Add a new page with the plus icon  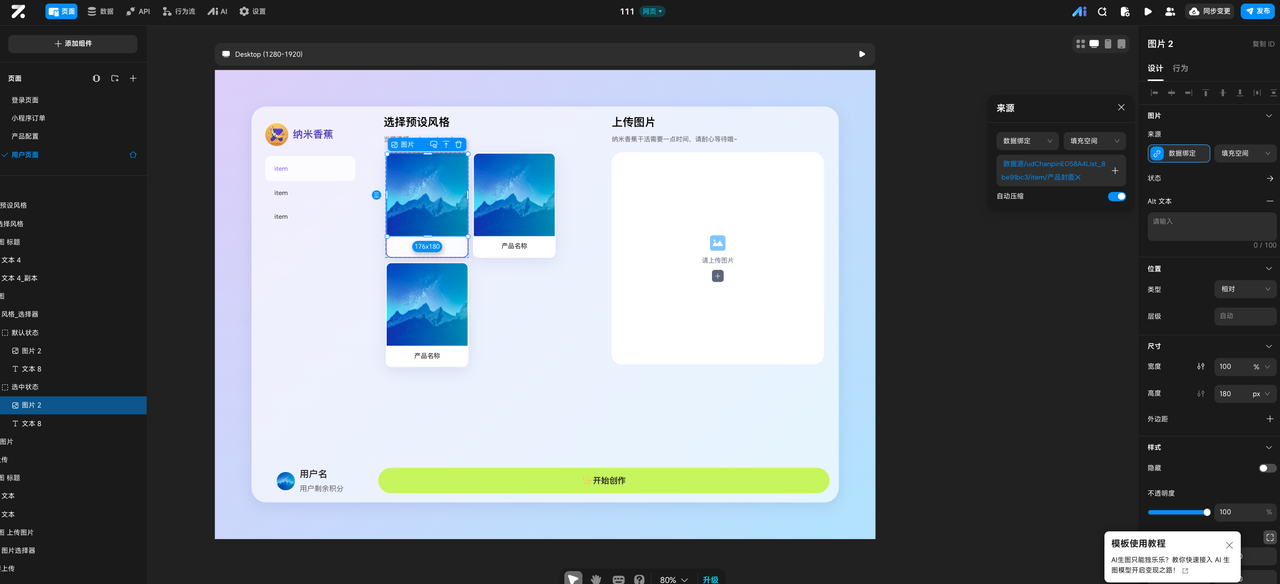133,78
